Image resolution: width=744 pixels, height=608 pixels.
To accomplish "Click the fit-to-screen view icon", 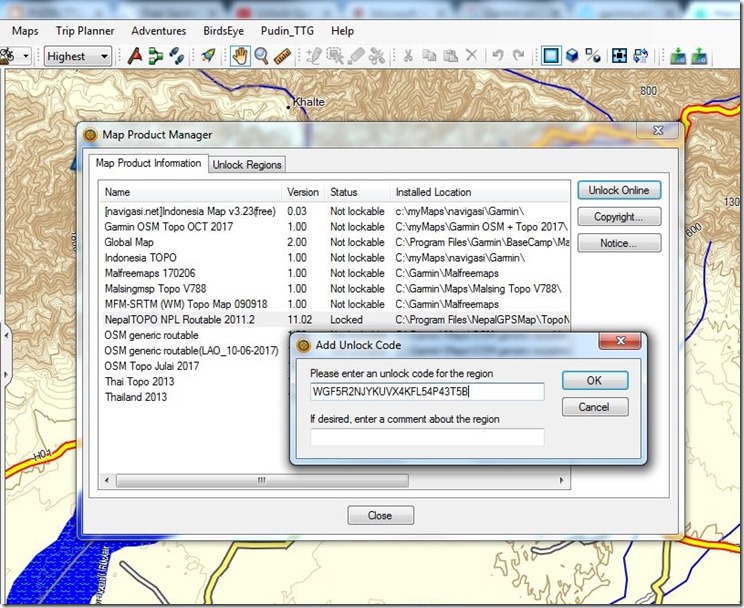I will [619, 56].
